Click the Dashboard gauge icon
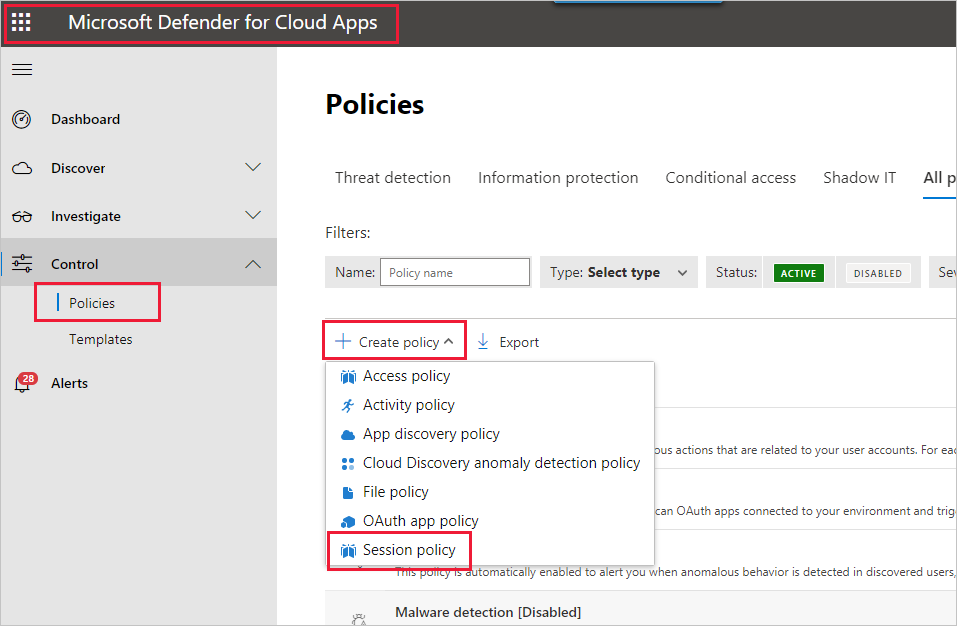Image resolution: width=957 pixels, height=626 pixels. (21, 119)
